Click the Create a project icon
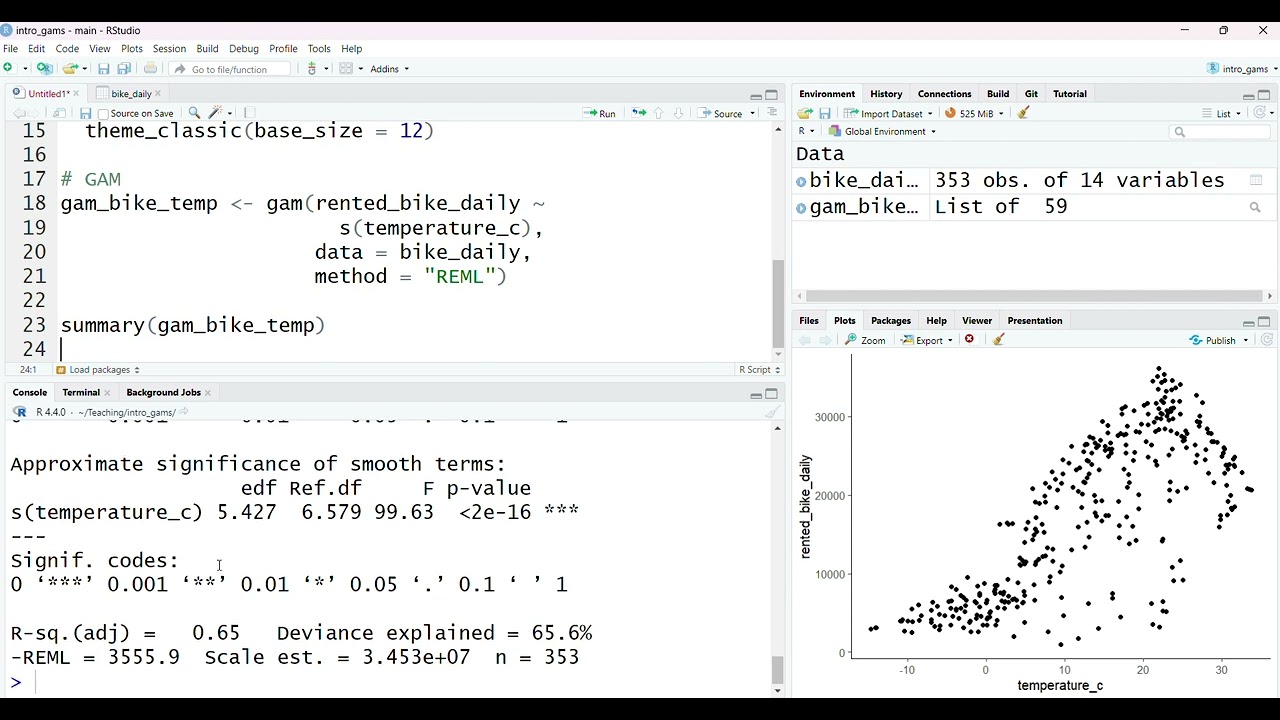This screenshot has width=1280, height=720. 44,69
